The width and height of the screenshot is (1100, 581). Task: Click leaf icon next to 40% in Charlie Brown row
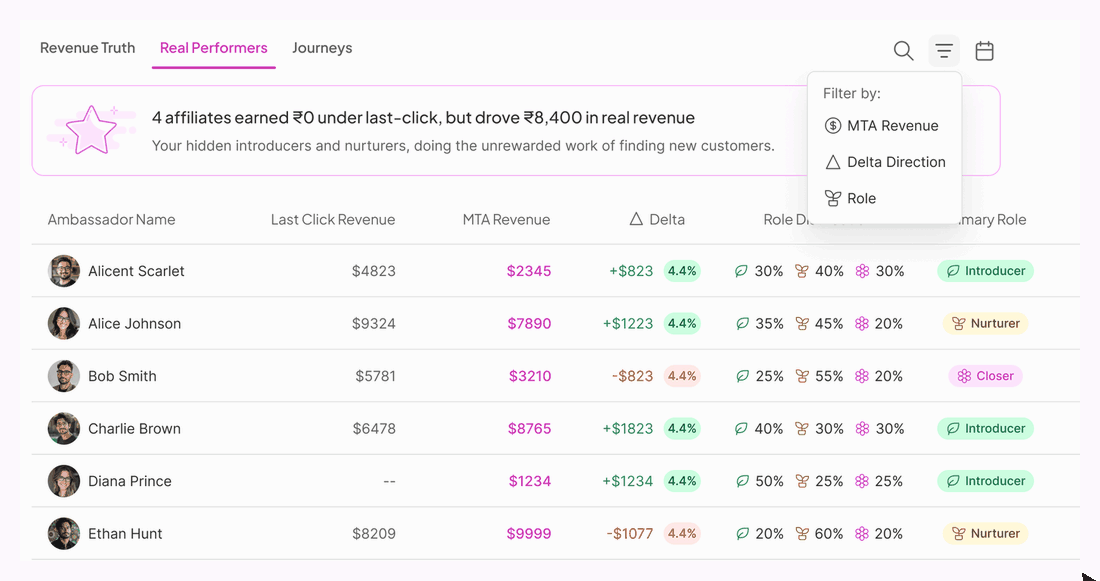[742, 429]
